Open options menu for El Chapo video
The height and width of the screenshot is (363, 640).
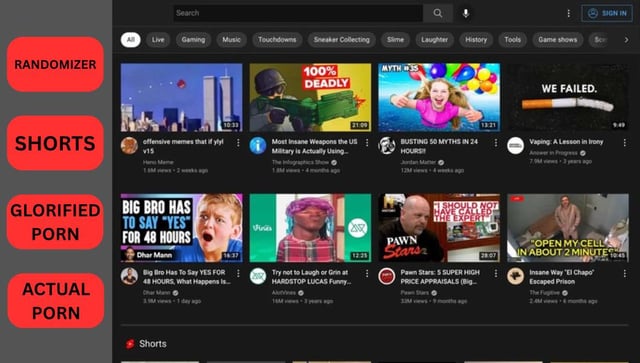point(624,273)
